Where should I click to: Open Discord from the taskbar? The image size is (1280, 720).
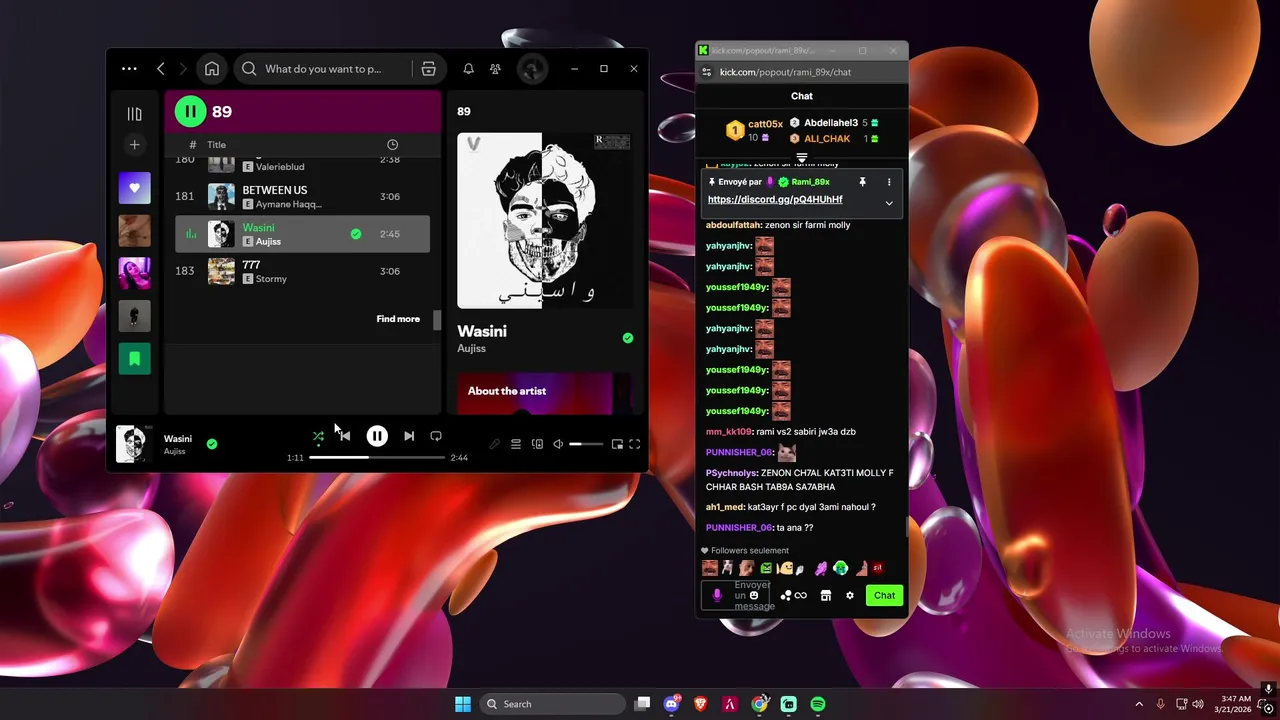click(672, 704)
